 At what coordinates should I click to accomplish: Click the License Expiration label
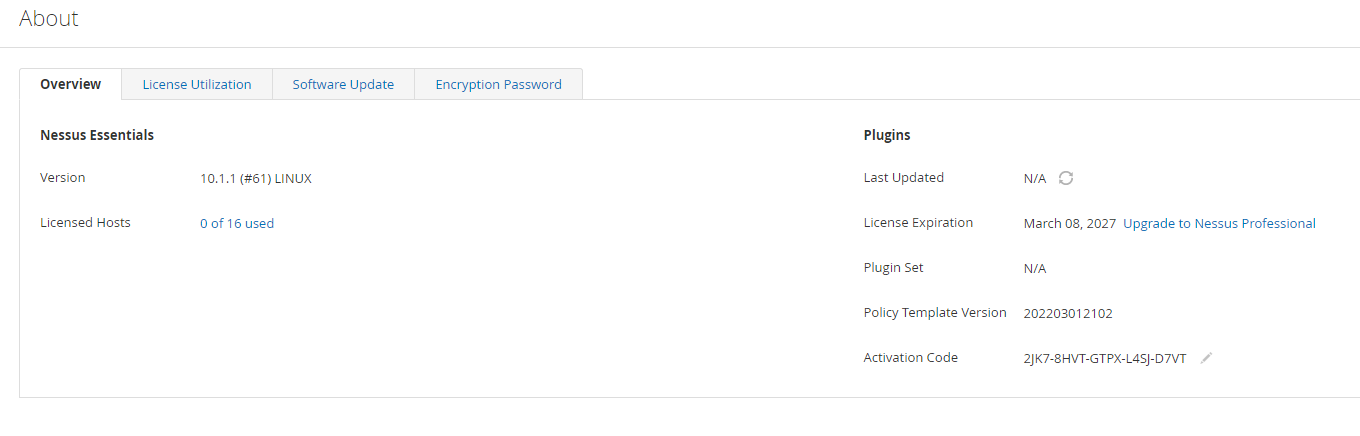918,223
